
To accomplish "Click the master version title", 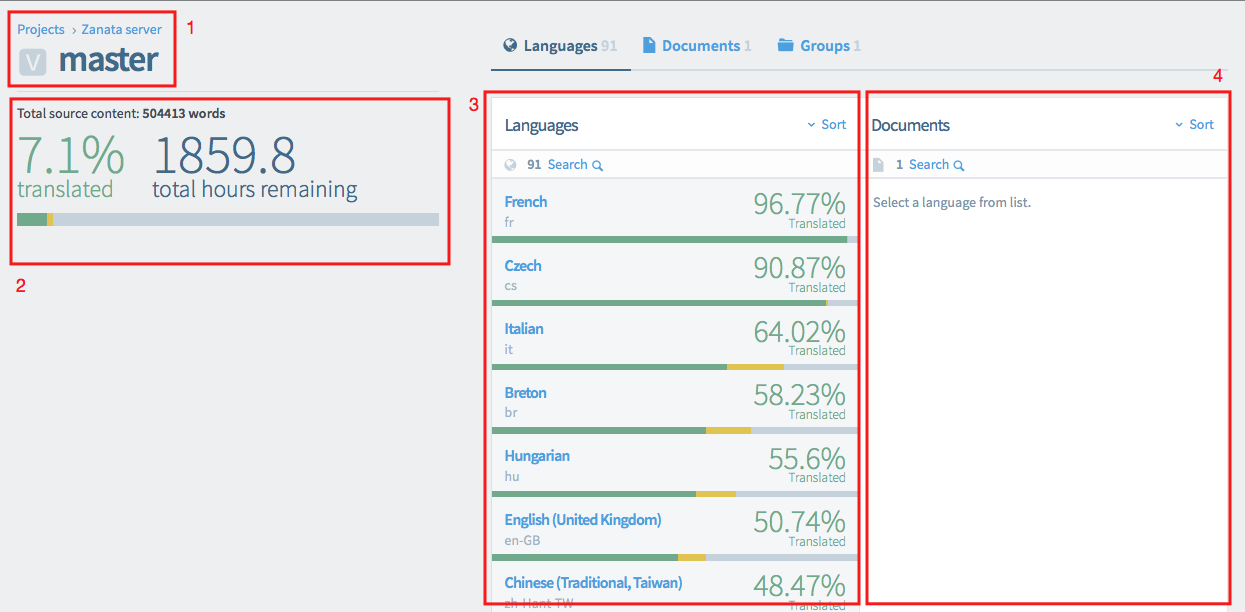I will point(108,61).
